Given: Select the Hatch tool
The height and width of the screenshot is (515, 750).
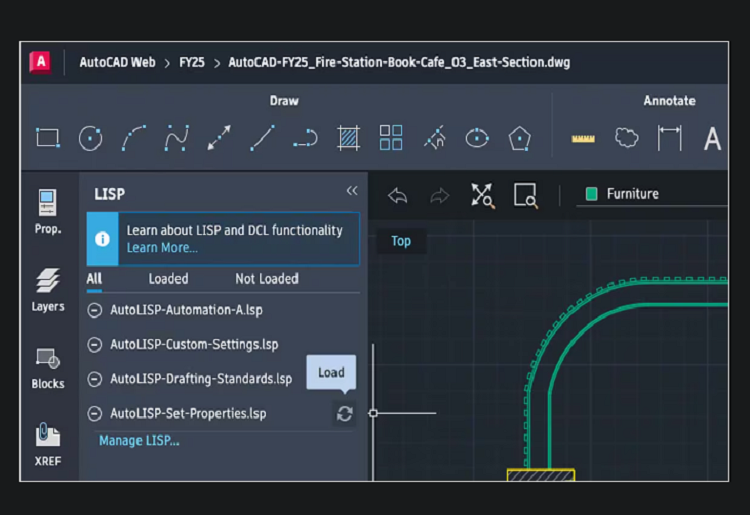Looking at the screenshot, I should pyautogui.click(x=348, y=138).
